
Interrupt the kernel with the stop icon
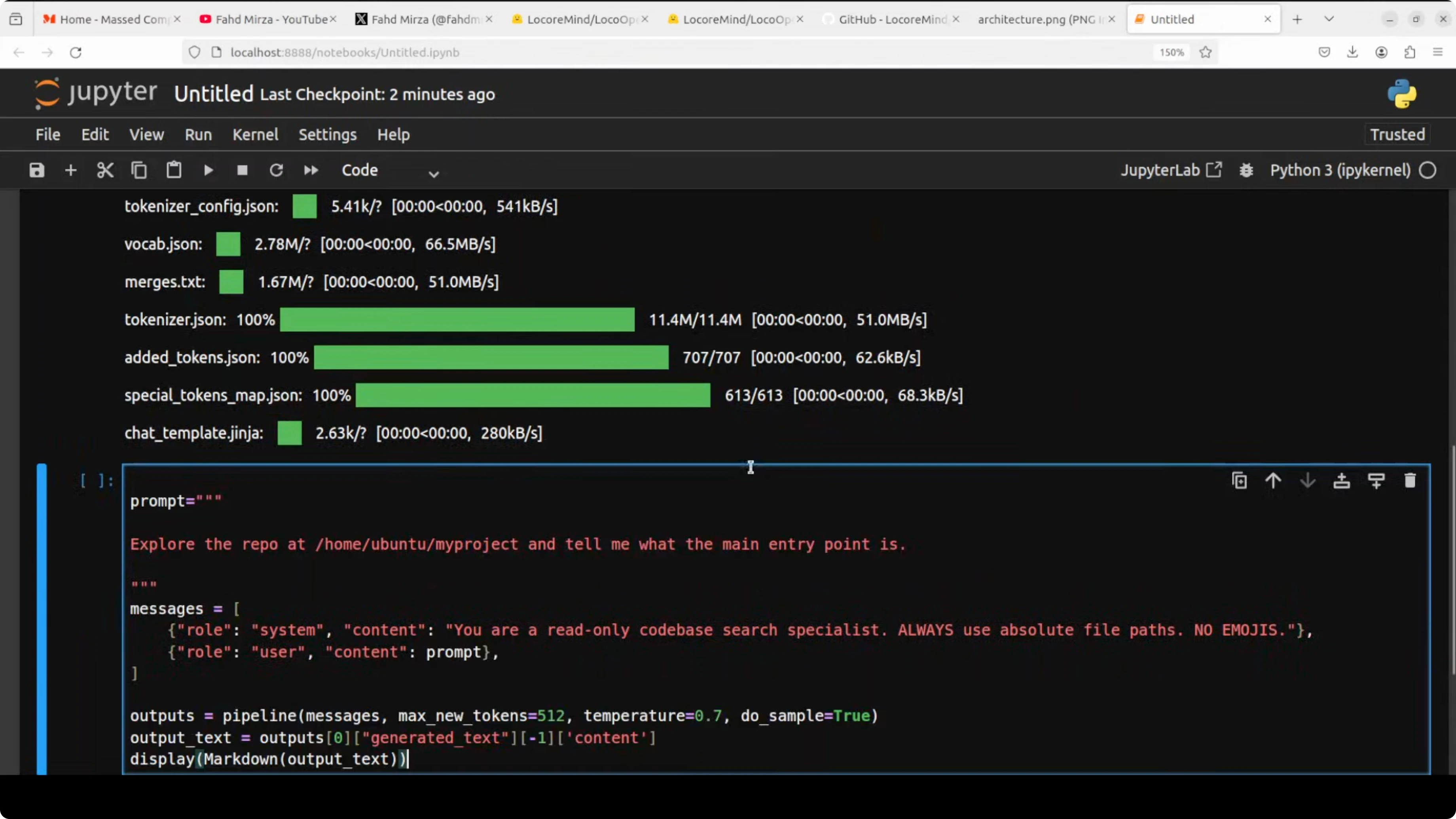(243, 170)
